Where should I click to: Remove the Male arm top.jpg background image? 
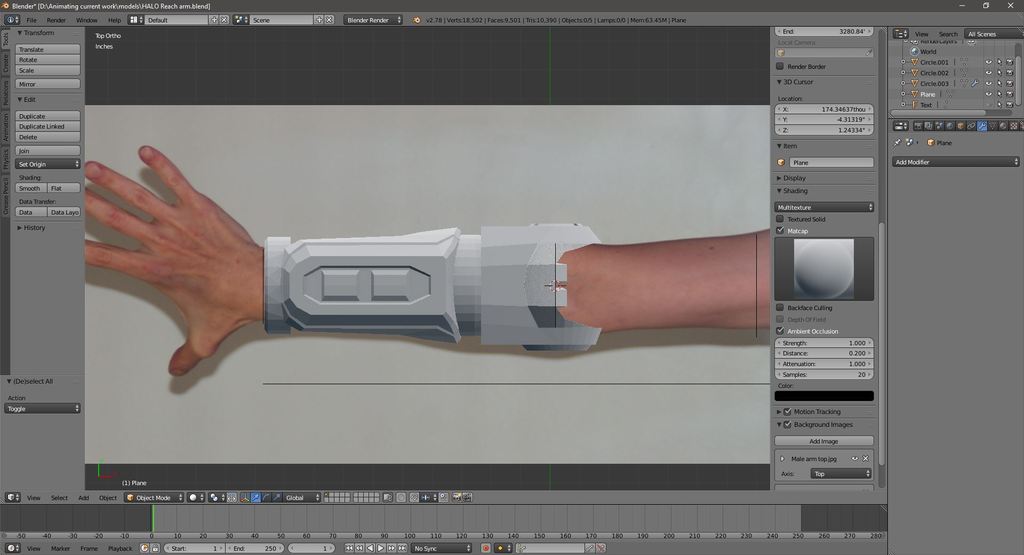pos(865,459)
